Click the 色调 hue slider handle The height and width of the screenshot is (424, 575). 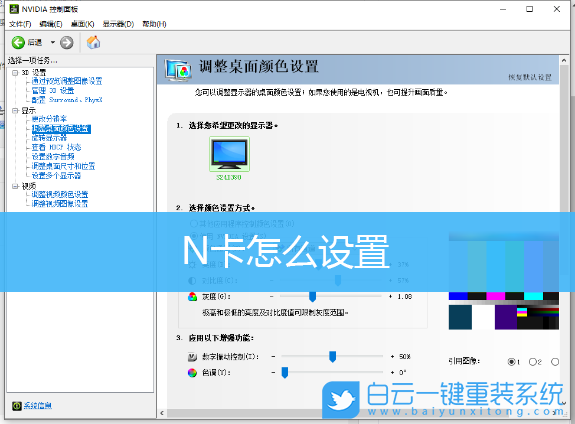(x=285, y=373)
